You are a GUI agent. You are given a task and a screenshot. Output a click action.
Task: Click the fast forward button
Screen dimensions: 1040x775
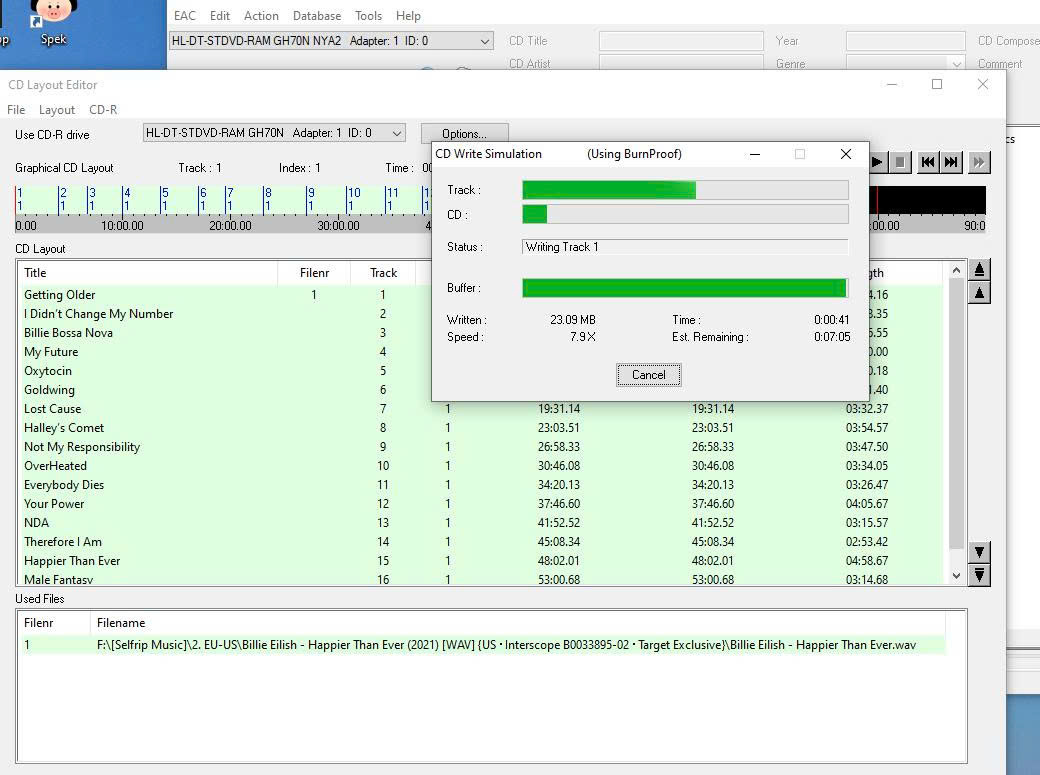pyautogui.click(x=979, y=162)
